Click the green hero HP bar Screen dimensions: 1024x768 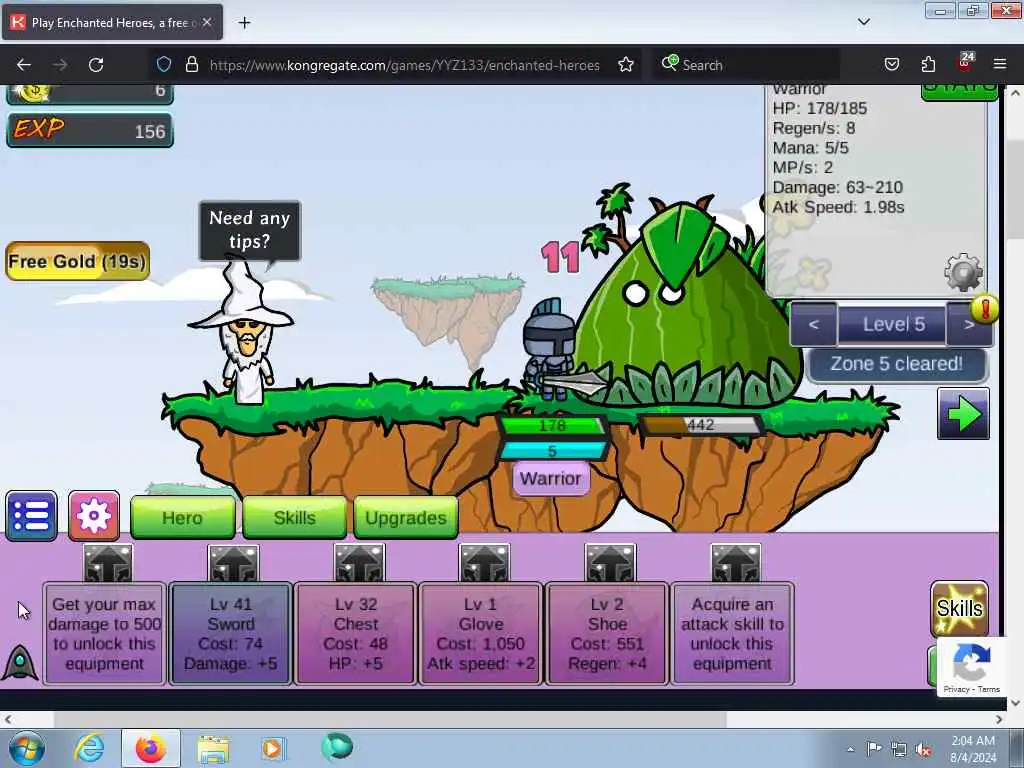point(552,426)
